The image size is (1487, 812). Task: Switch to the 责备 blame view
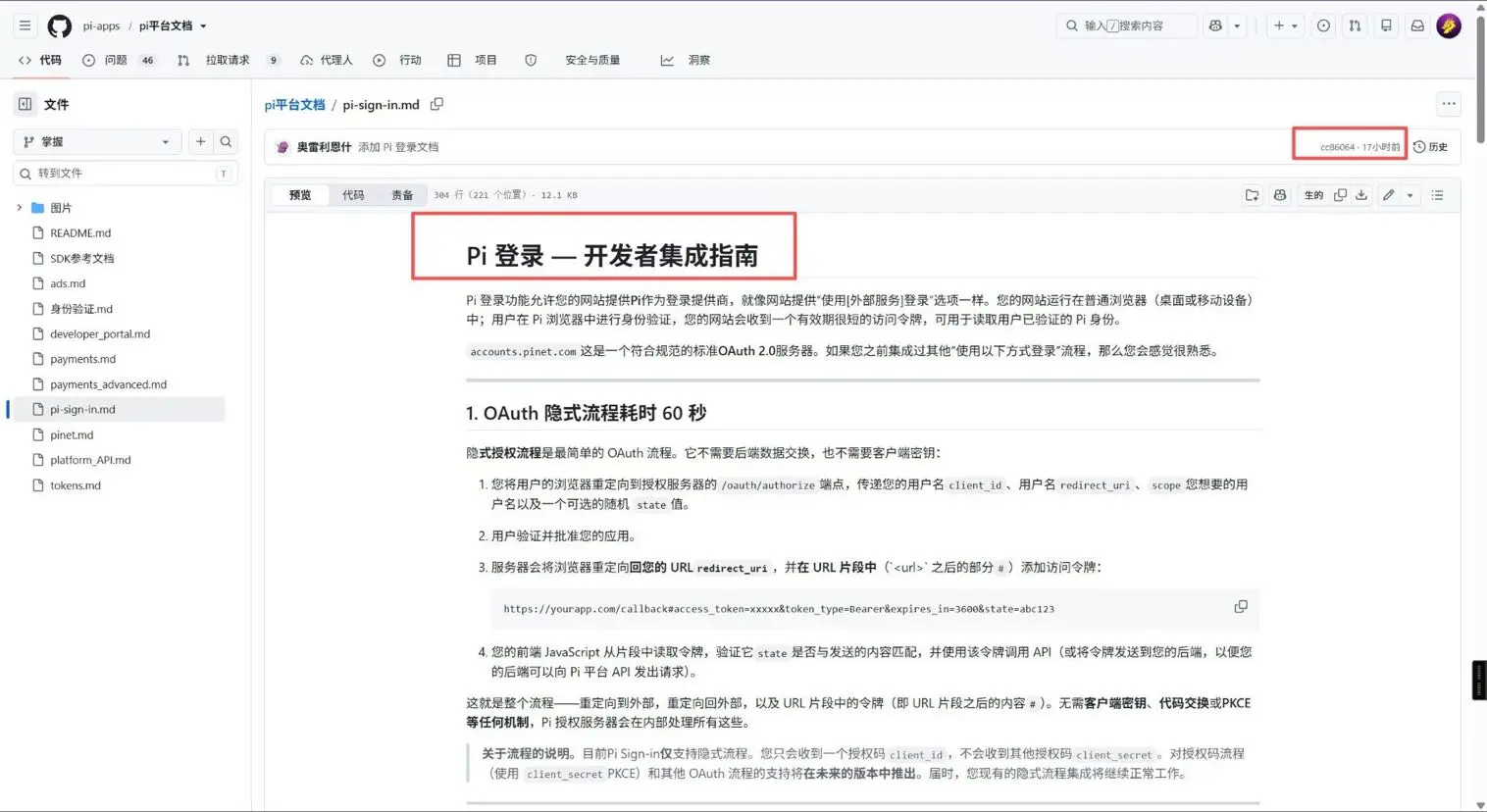click(x=402, y=195)
